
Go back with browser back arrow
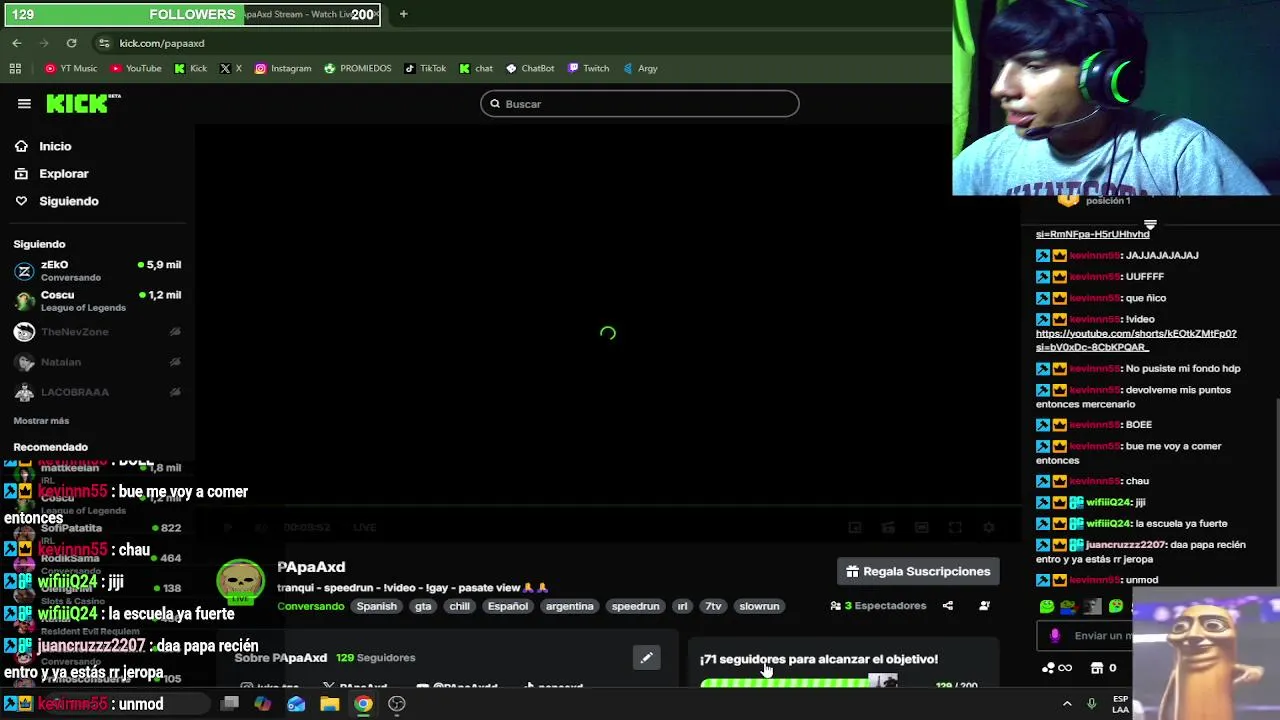click(x=17, y=43)
